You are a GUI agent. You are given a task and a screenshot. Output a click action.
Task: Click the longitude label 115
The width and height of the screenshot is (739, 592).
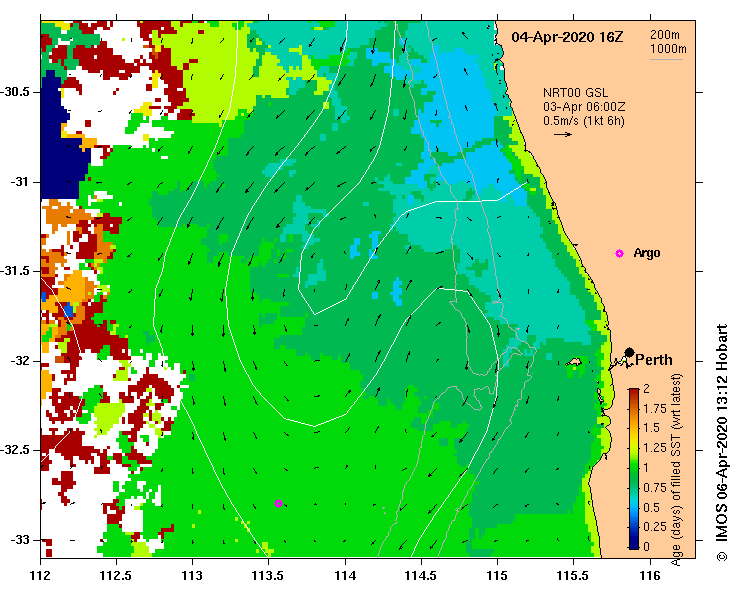pyautogui.click(x=497, y=576)
